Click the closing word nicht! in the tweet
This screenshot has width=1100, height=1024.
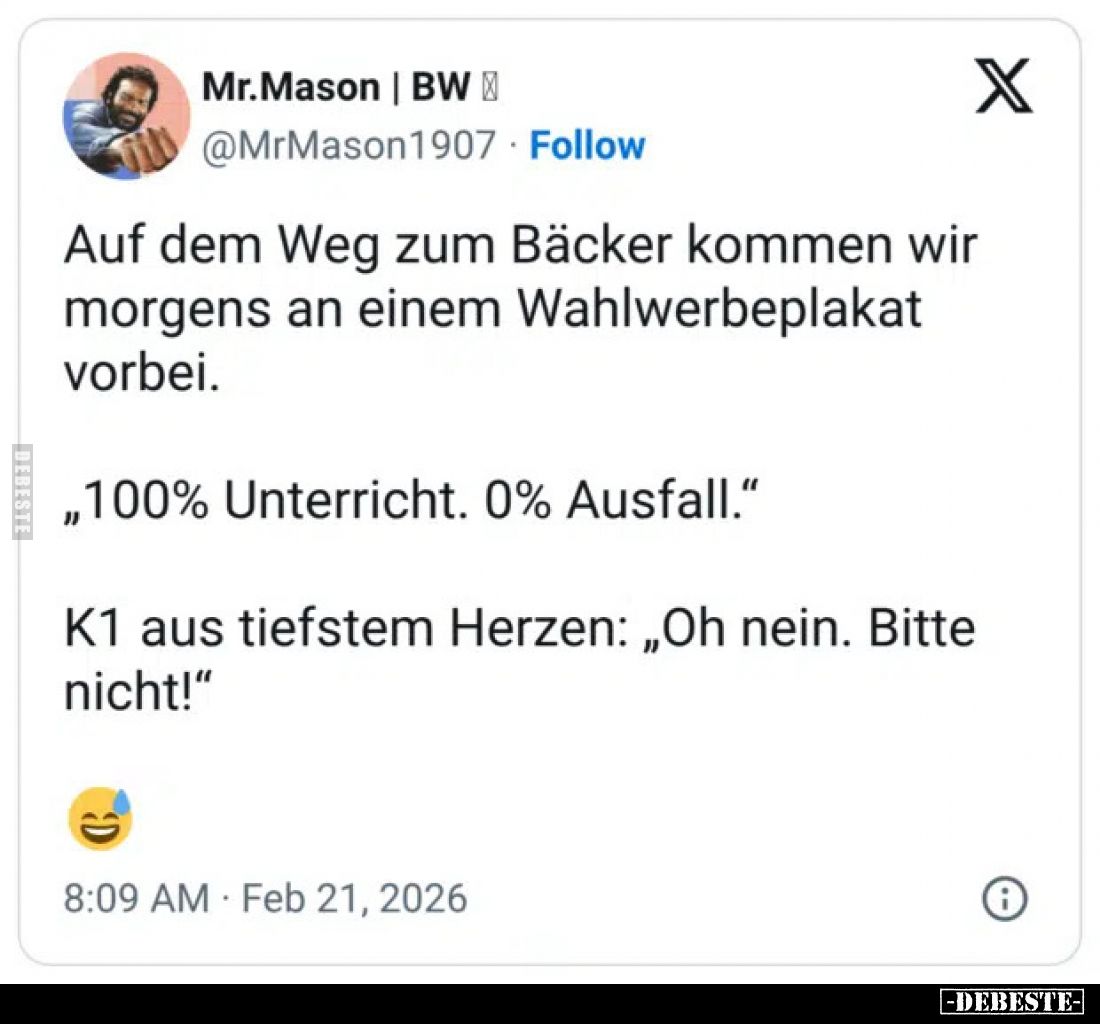click(x=137, y=692)
